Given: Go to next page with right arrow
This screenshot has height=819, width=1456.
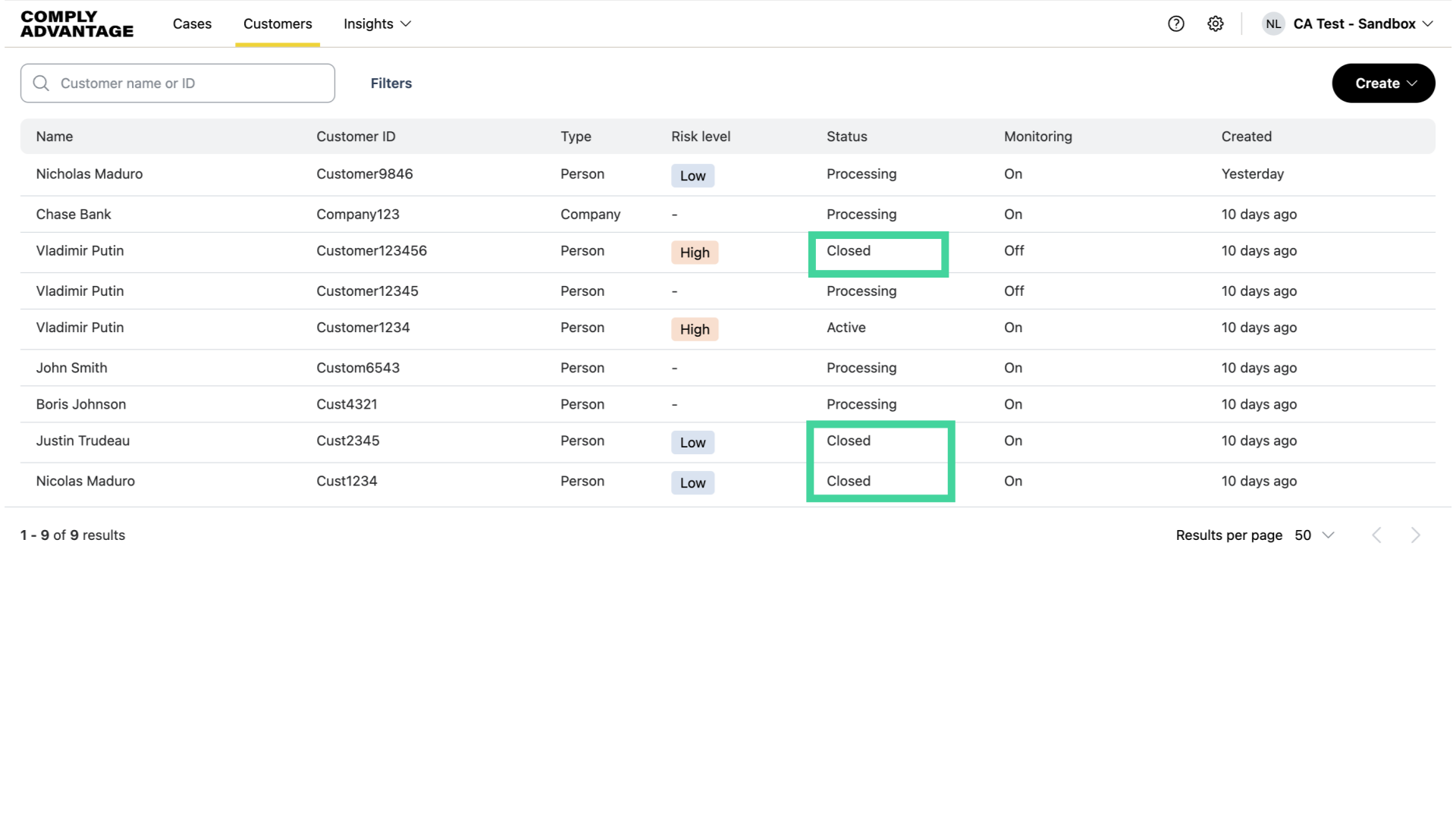Looking at the screenshot, I should click(x=1416, y=535).
